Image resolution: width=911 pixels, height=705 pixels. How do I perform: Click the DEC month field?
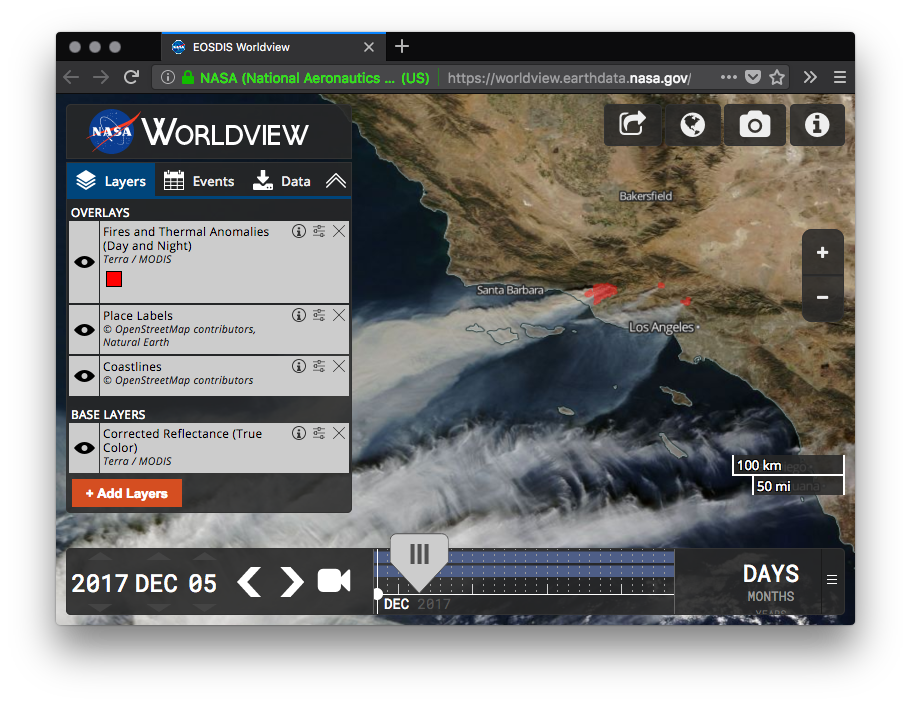pyautogui.click(x=156, y=583)
